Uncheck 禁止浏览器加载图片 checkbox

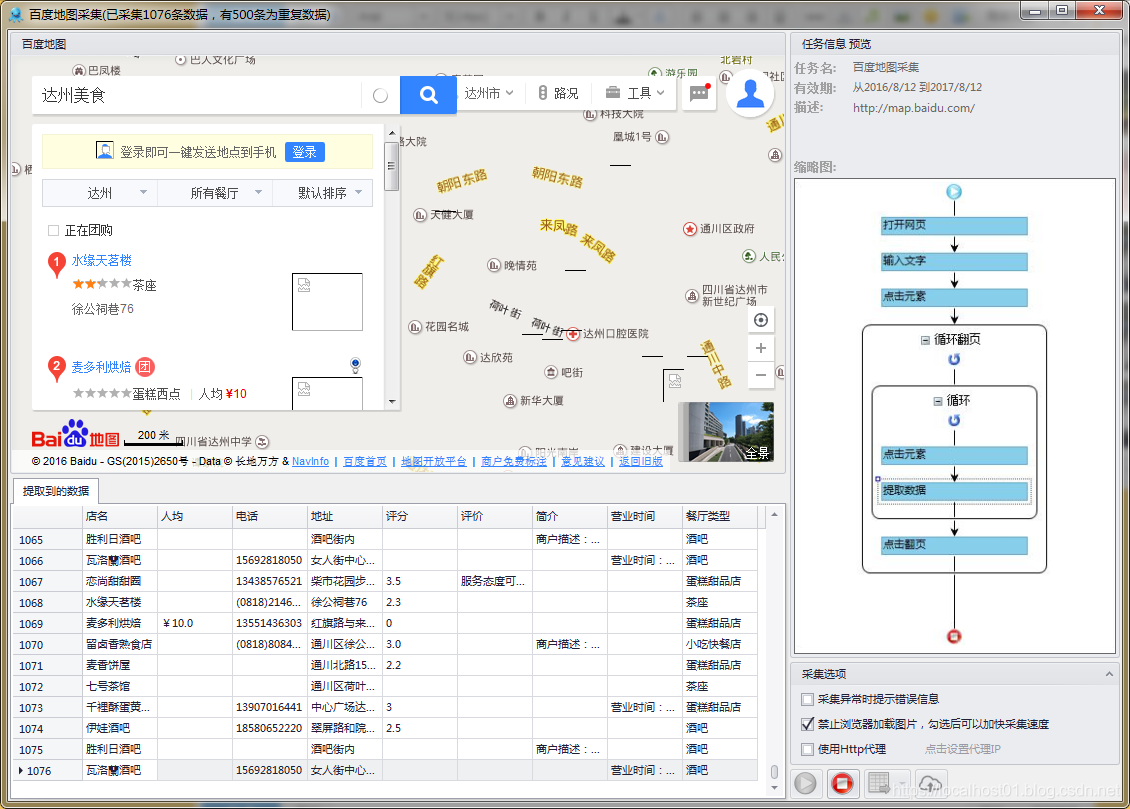807,724
